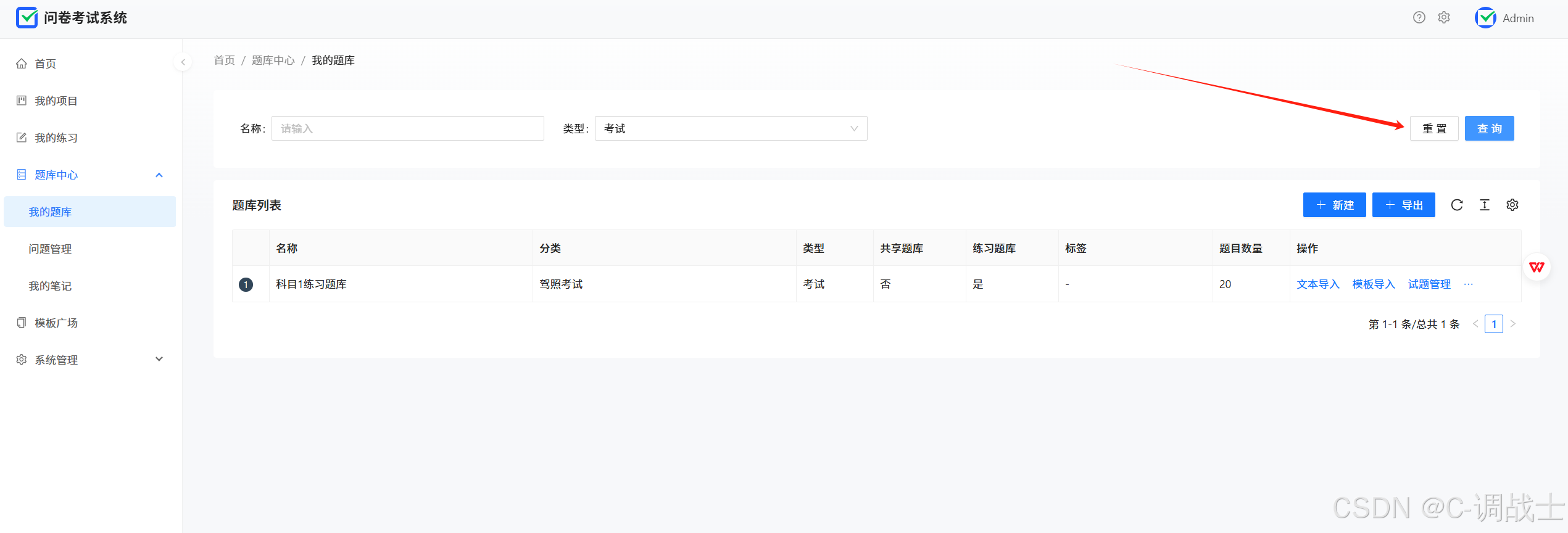The height and width of the screenshot is (533, 1568).
Task: Go to the next page arrow
Action: (x=1512, y=324)
